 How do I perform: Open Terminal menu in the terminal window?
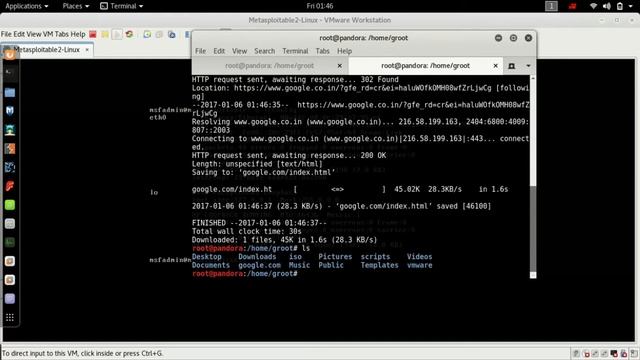point(295,51)
